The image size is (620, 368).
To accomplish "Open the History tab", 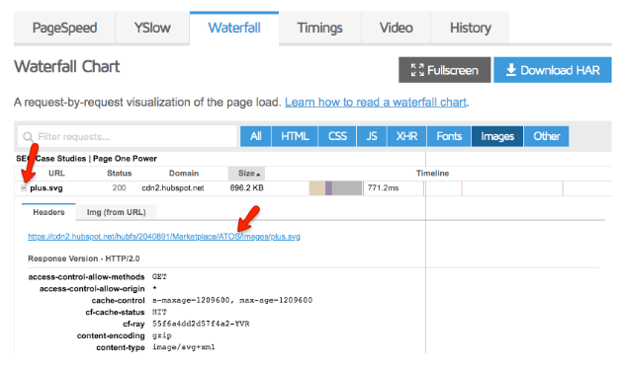I will 470,28.
